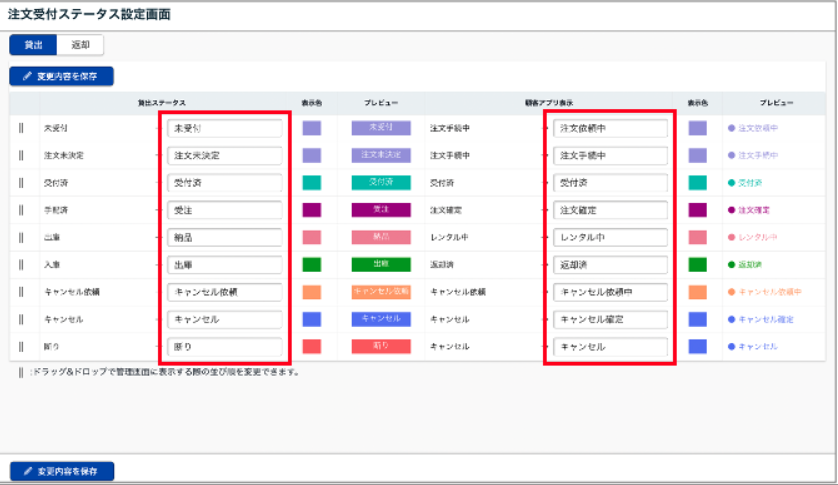Screen dimensions: 838x485
Task: Click the 納品 status name field
Action: [225, 238]
